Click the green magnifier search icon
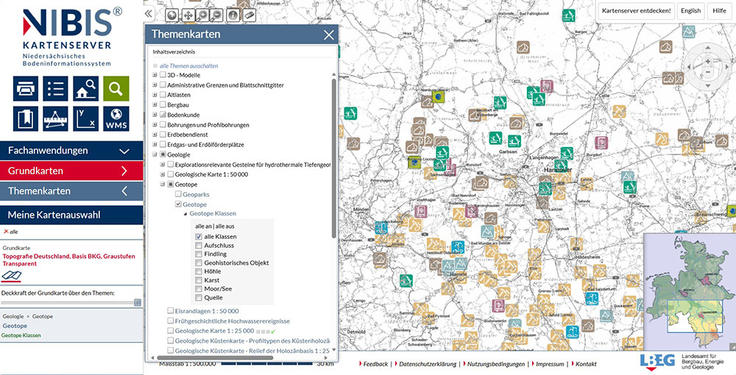 116,88
